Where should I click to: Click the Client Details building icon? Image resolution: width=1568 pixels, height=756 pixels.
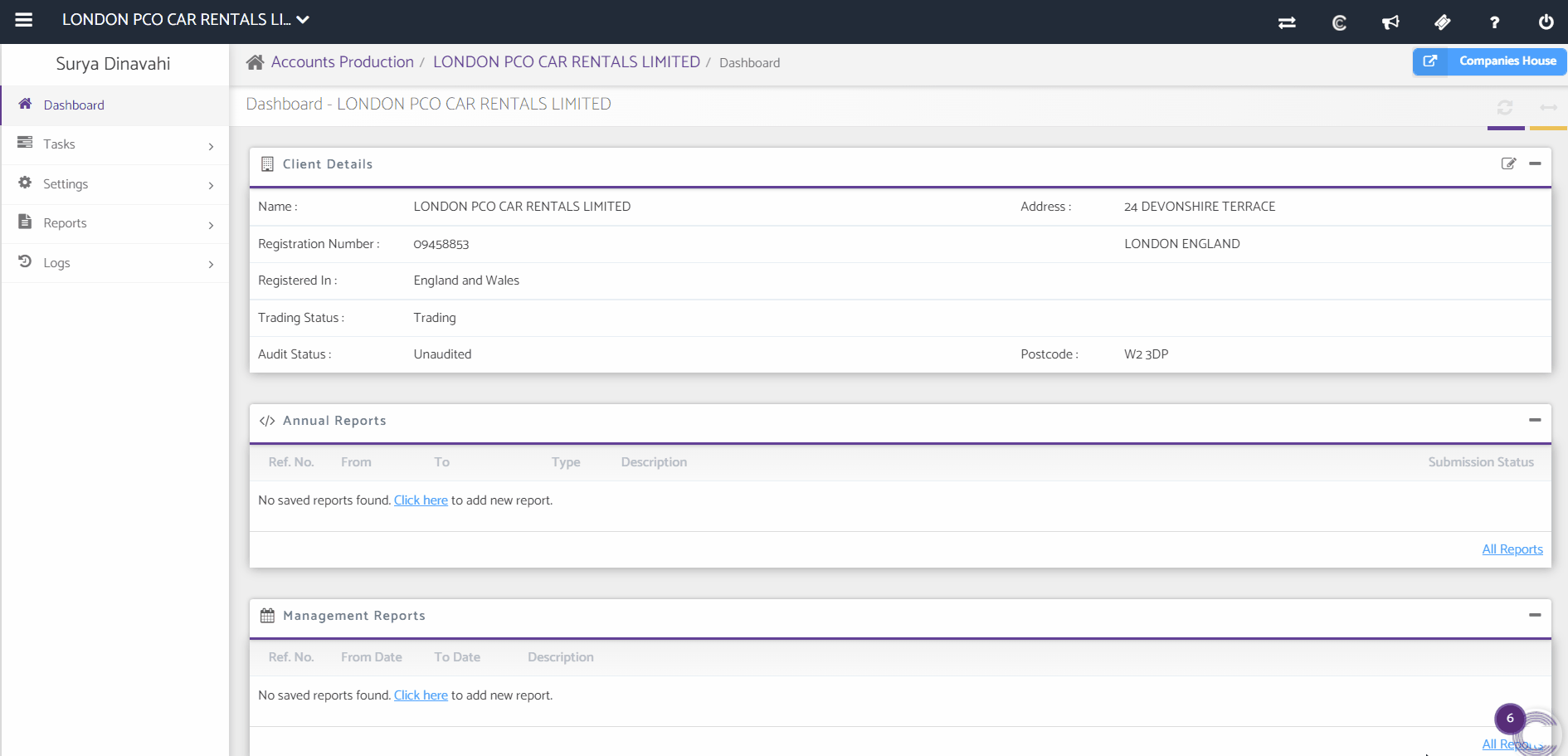tap(267, 164)
